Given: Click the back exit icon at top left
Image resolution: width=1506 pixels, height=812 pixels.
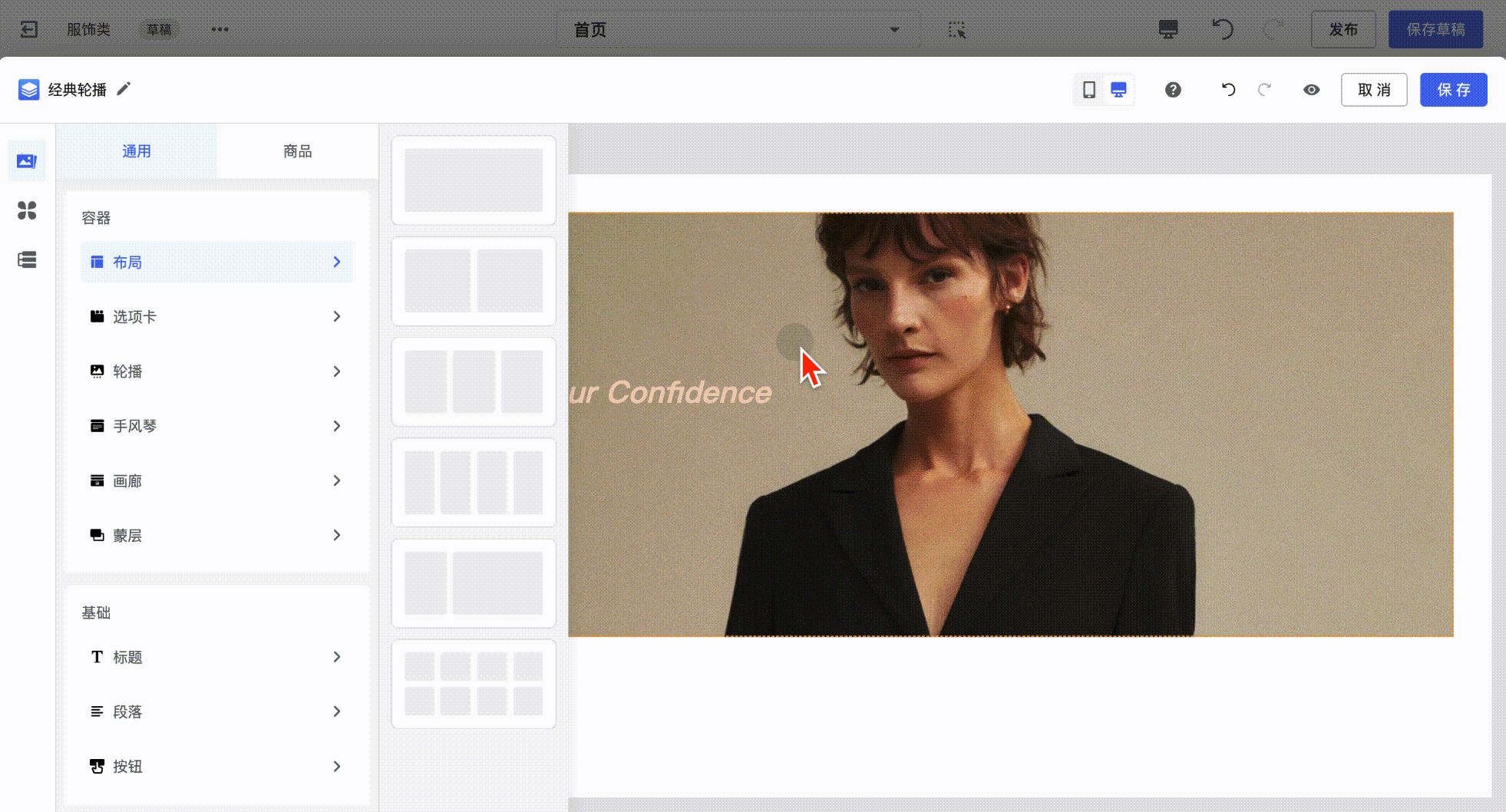Looking at the screenshot, I should 29,29.
